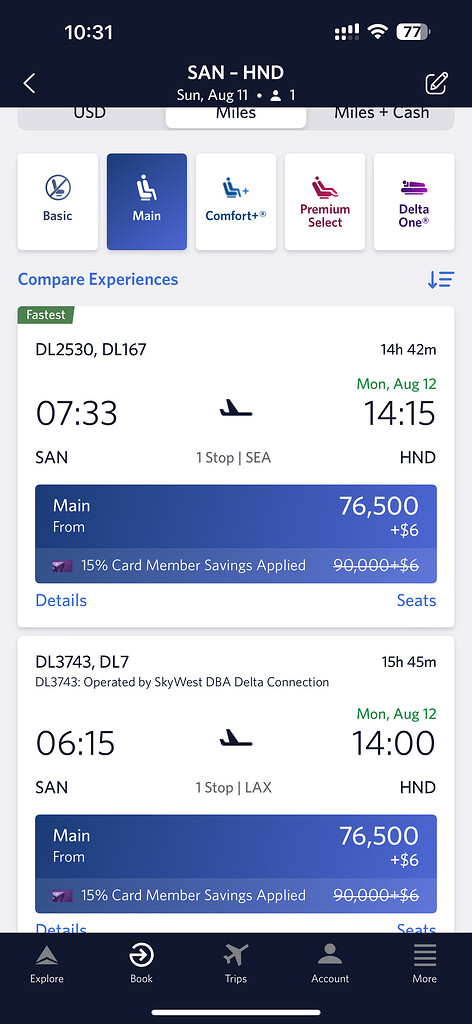Image resolution: width=472 pixels, height=1024 pixels.
Task: Switch to the USD price tab
Action: pos(90,116)
